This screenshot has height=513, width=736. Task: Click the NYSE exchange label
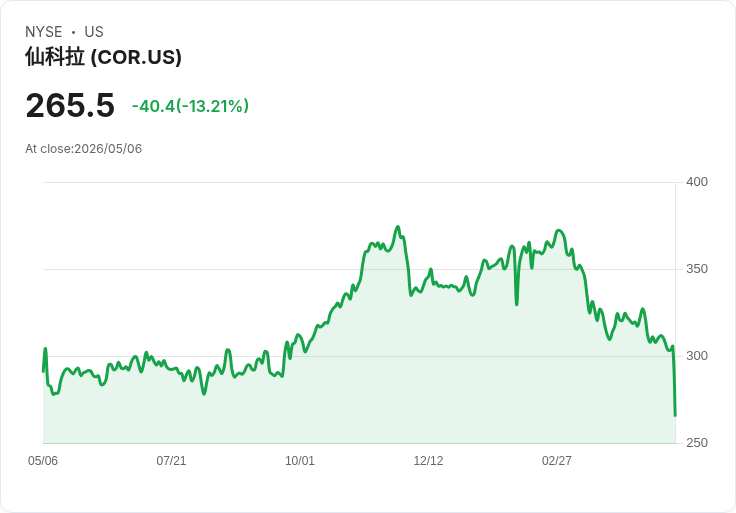click(44, 32)
